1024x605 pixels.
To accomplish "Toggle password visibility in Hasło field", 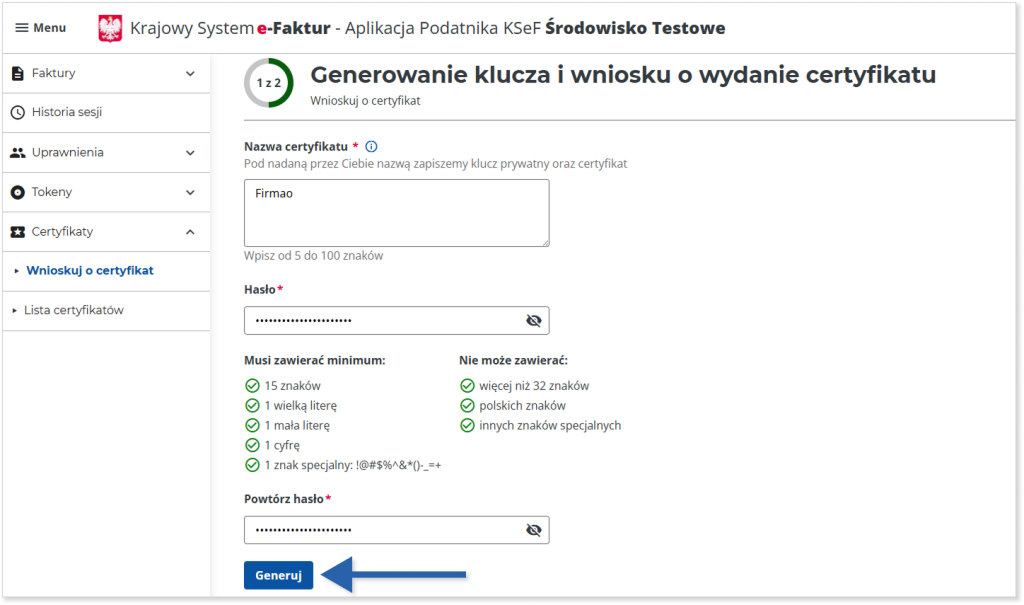I will tap(533, 321).
